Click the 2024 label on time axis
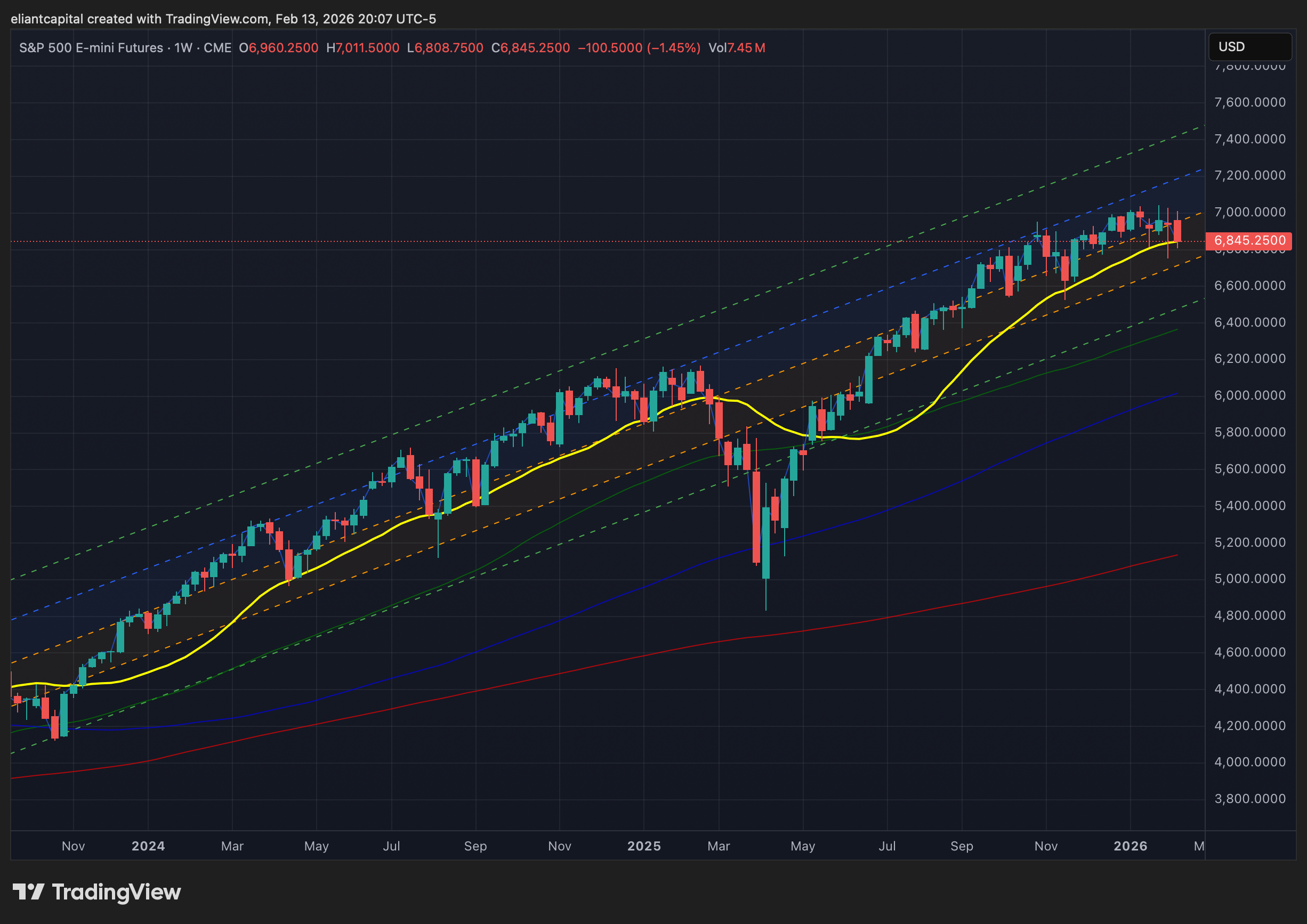1307x924 pixels. (148, 846)
